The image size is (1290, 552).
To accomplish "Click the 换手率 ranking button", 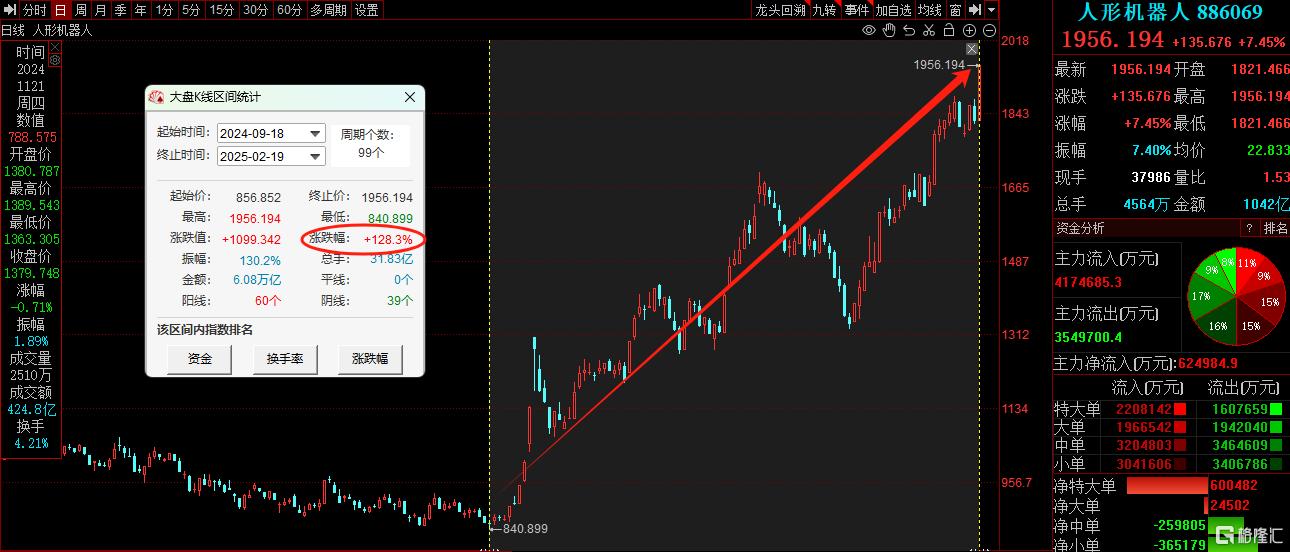I will point(285,358).
